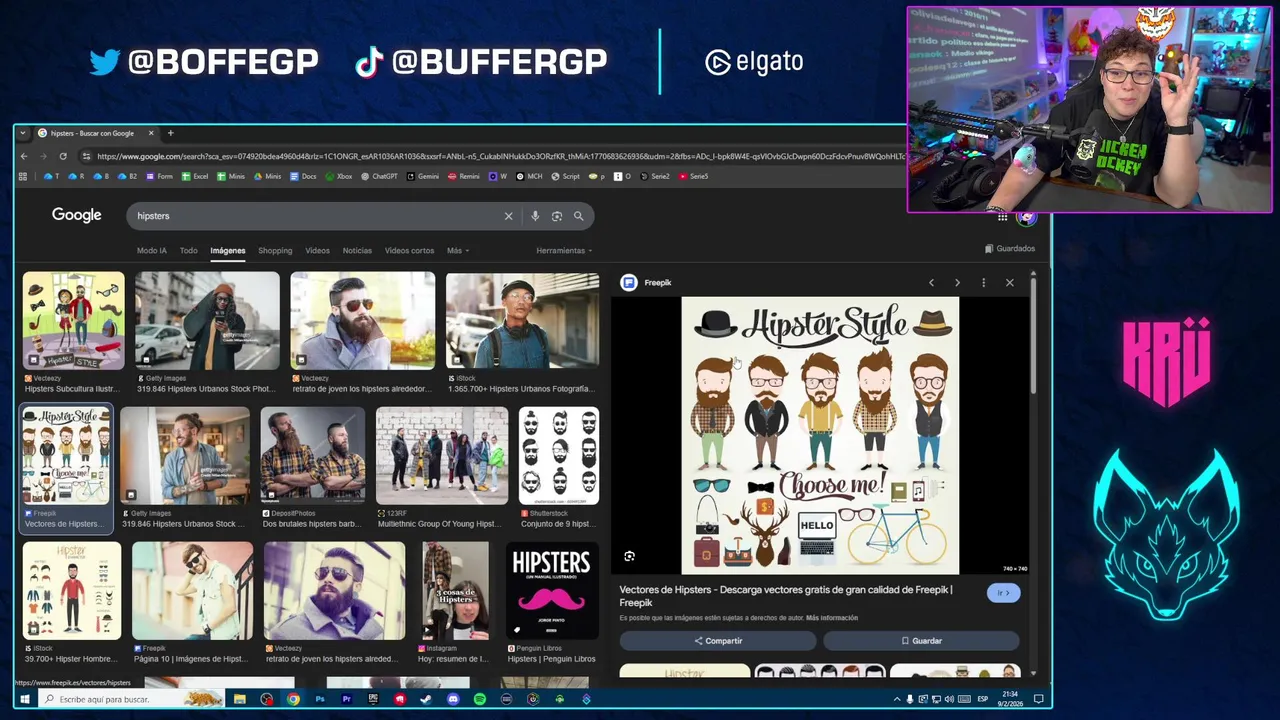Open the Excel bookmark

pos(195,176)
